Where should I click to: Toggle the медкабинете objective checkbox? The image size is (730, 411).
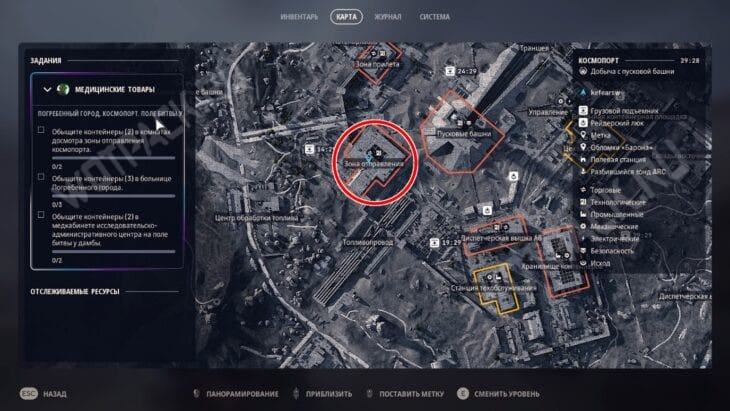coord(41,215)
